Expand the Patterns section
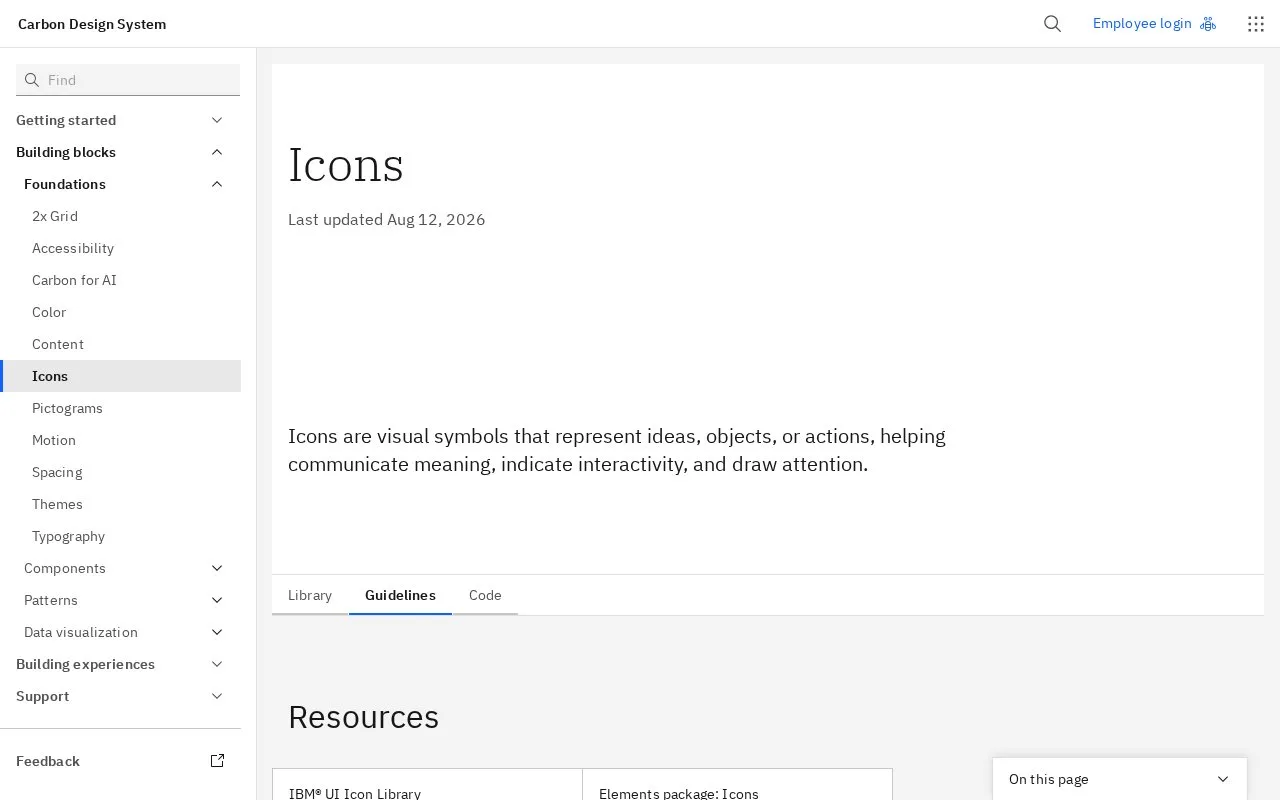1280x800 pixels. [120, 600]
